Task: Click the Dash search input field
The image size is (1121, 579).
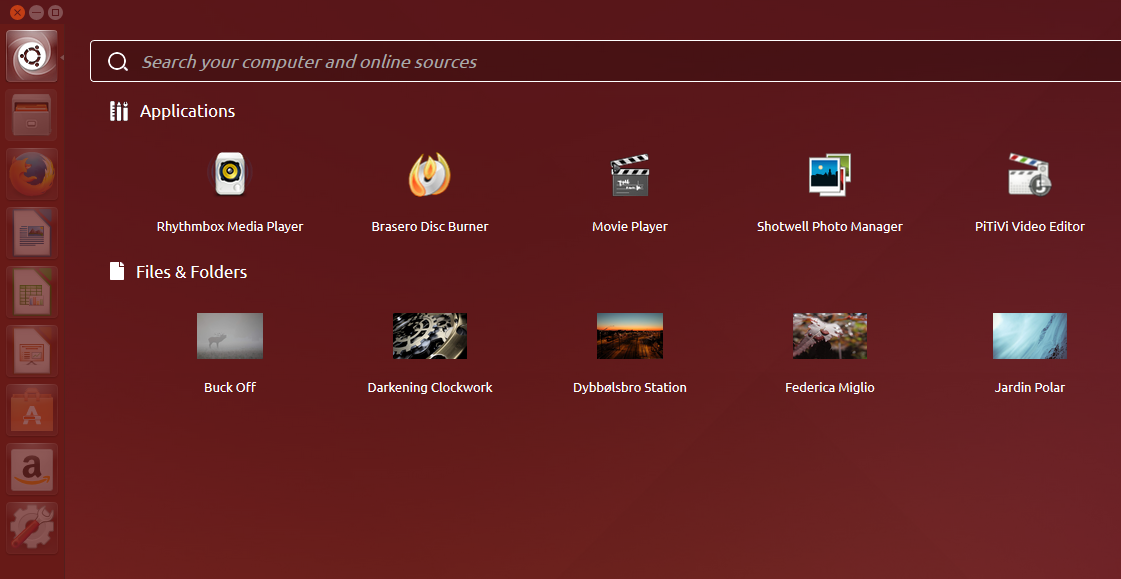Action: point(600,62)
